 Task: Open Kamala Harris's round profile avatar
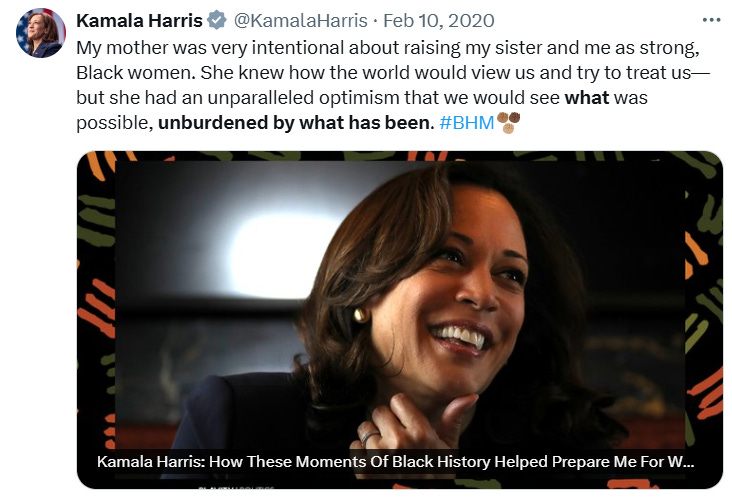[41, 33]
